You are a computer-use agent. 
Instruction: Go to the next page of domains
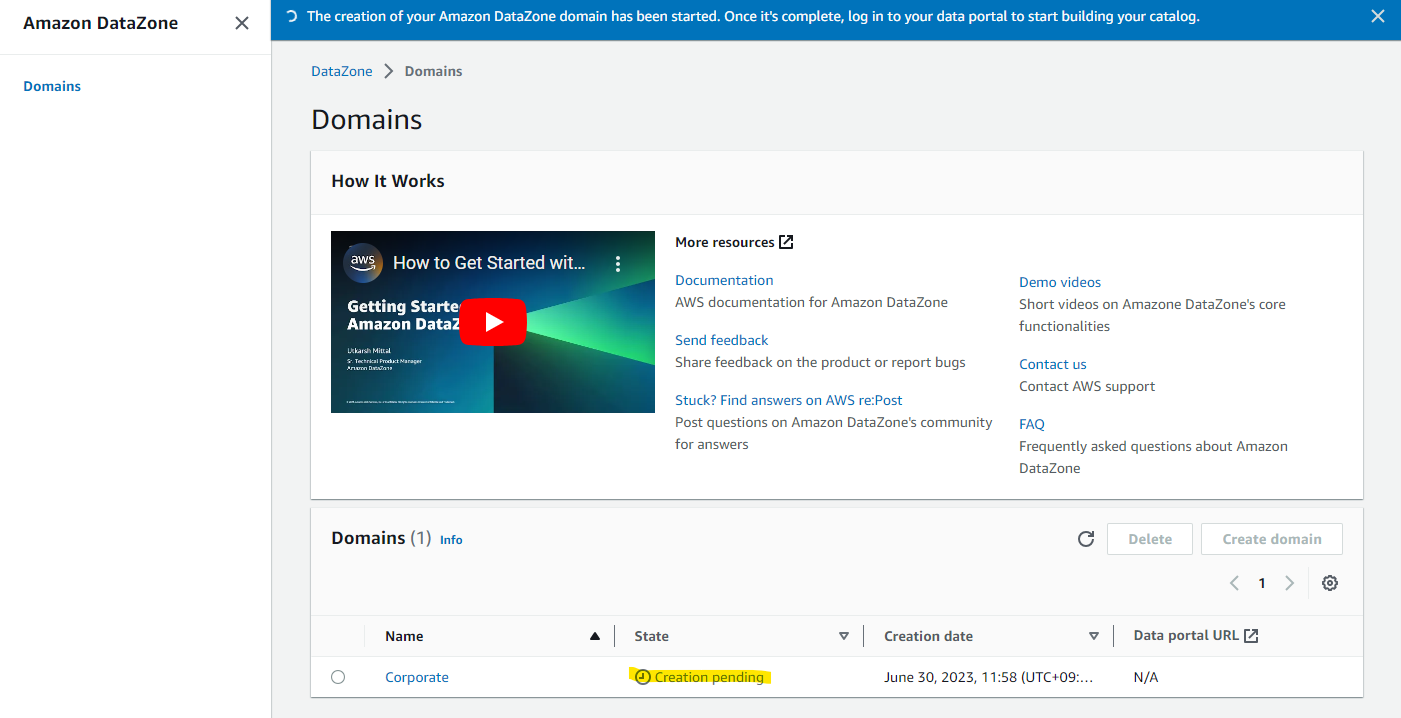tap(1289, 583)
